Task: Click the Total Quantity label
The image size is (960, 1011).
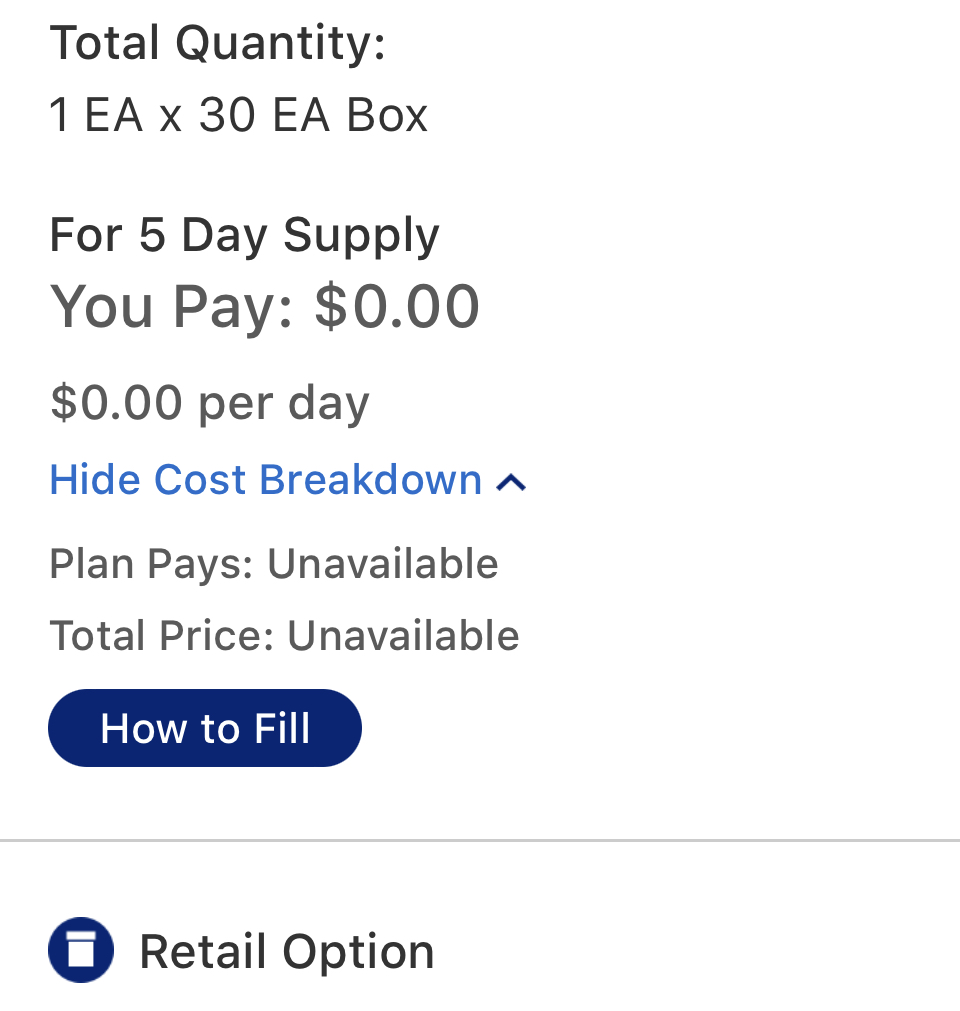Action: coord(217,43)
